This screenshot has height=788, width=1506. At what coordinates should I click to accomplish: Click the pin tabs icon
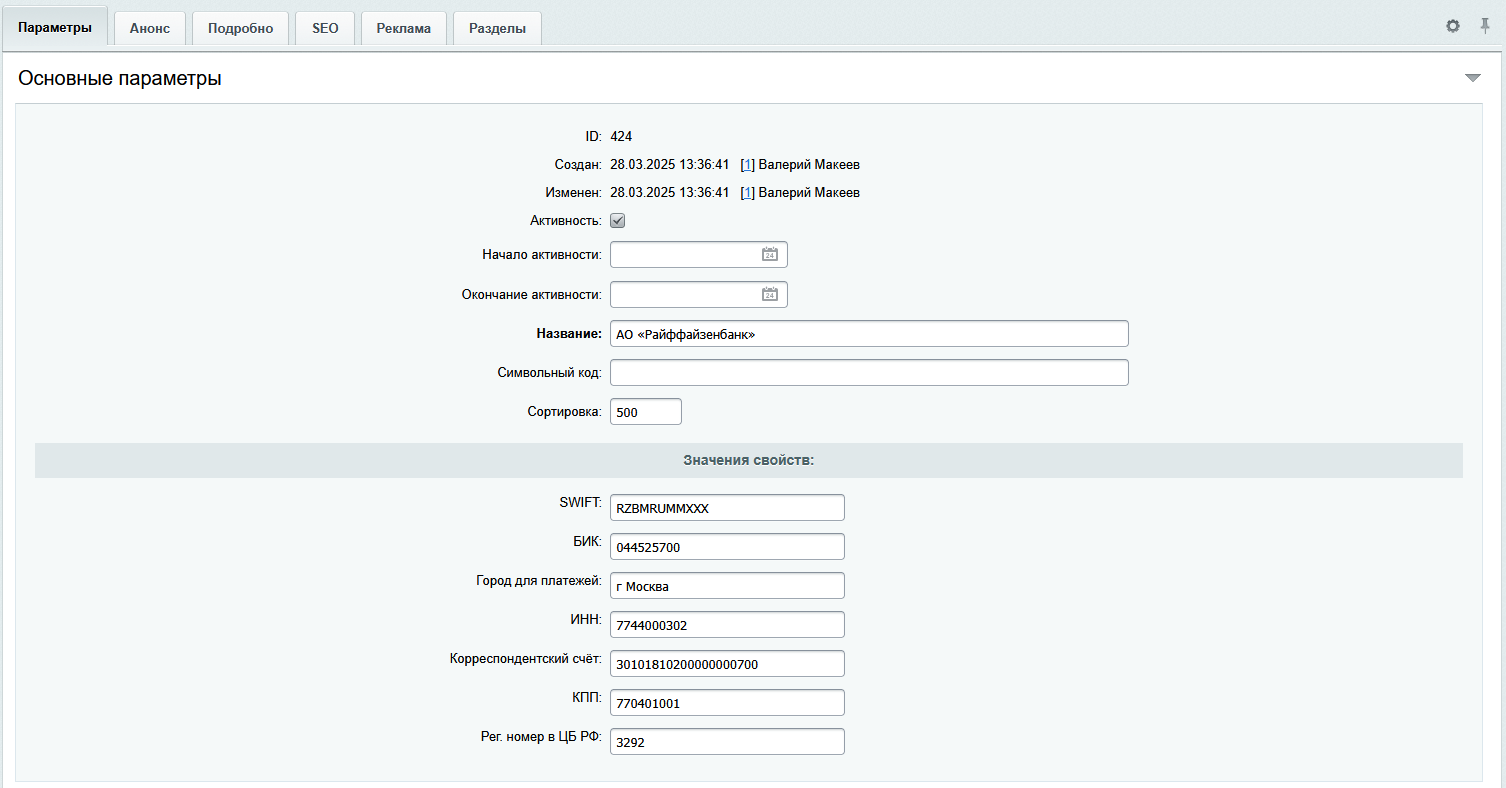point(1485,26)
